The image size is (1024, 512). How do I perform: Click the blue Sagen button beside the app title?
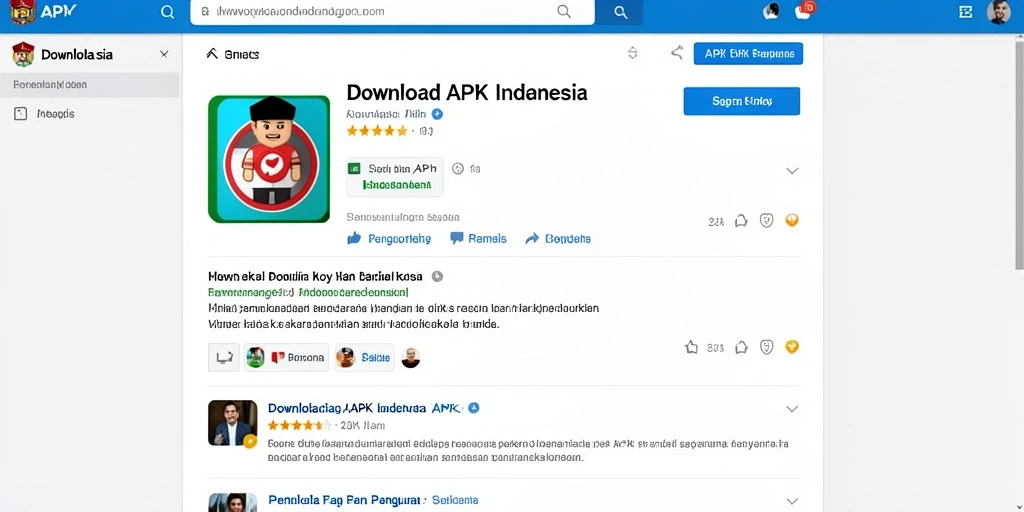(x=742, y=101)
